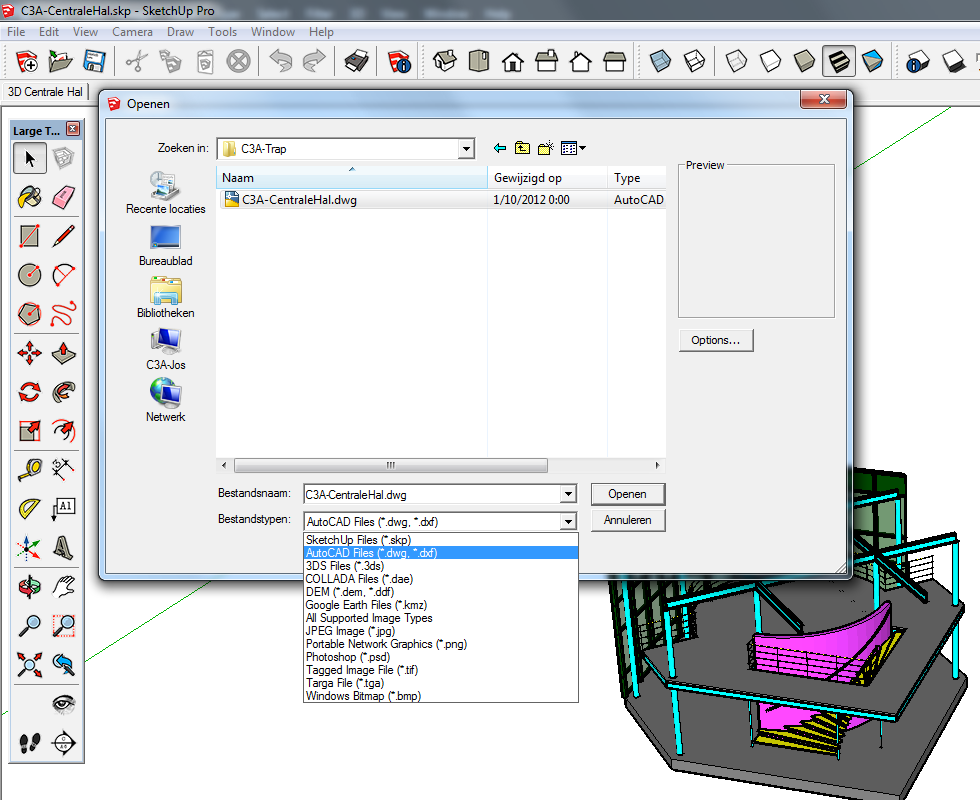Select the Arc tool
The width and height of the screenshot is (980, 800).
click(x=63, y=275)
